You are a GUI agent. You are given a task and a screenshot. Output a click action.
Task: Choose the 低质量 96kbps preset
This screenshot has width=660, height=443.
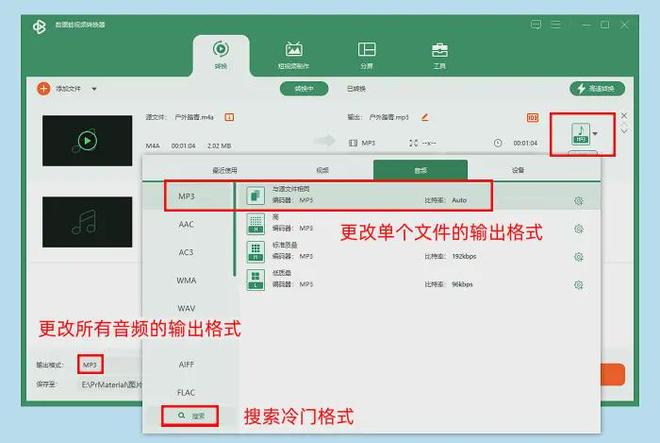[x=420, y=279]
